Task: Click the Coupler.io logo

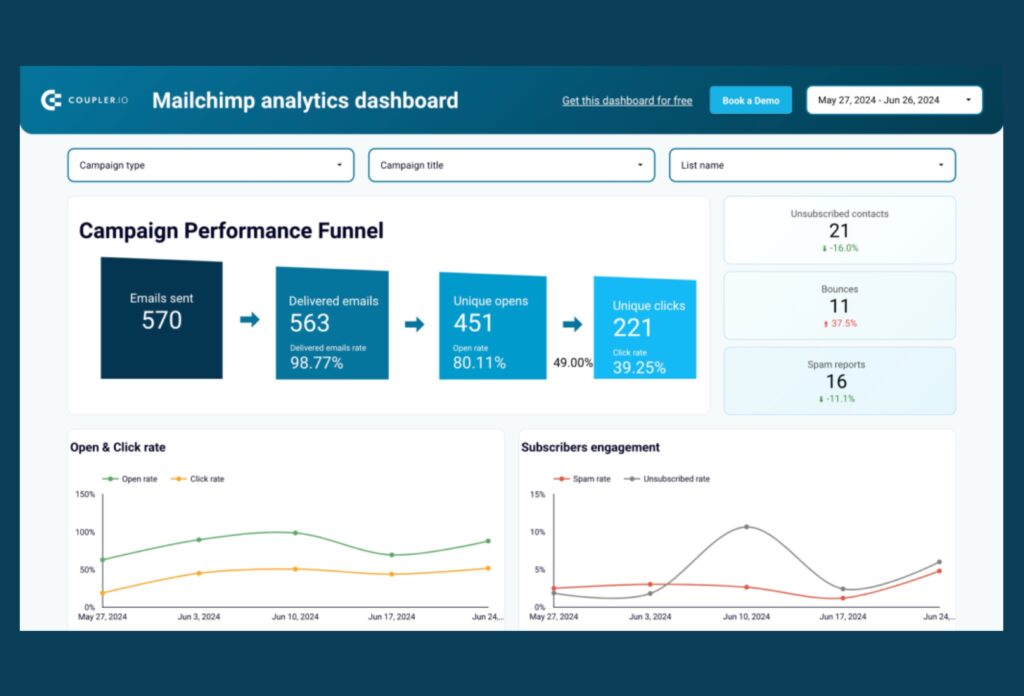Action: (x=85, y=100)
